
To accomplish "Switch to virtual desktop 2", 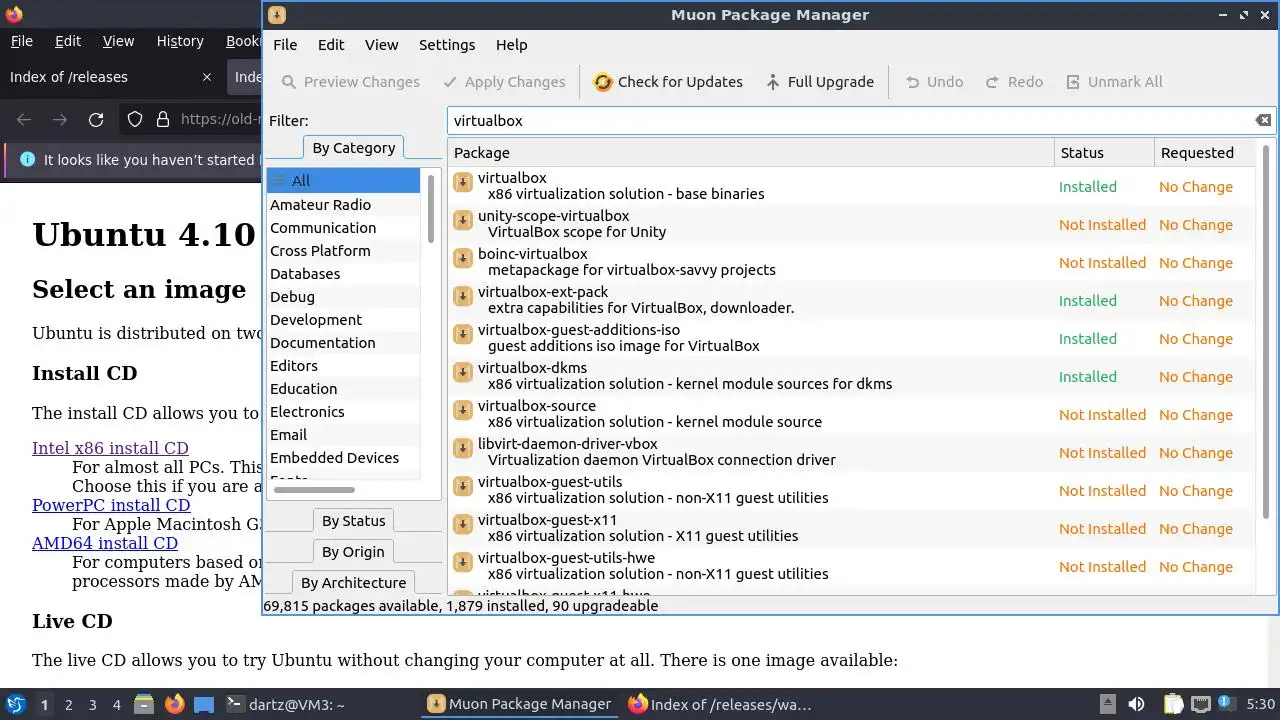I will pyautogui.click(x=68, y=704).
